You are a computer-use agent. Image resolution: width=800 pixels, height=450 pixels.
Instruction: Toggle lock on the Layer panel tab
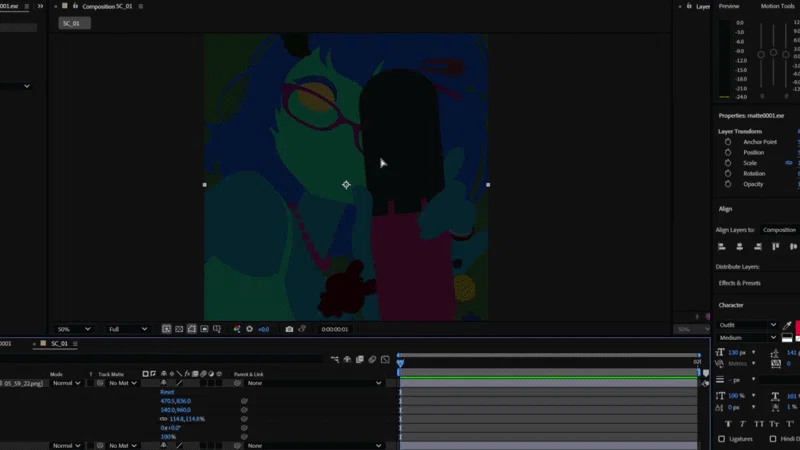click(x=689, y=6)
